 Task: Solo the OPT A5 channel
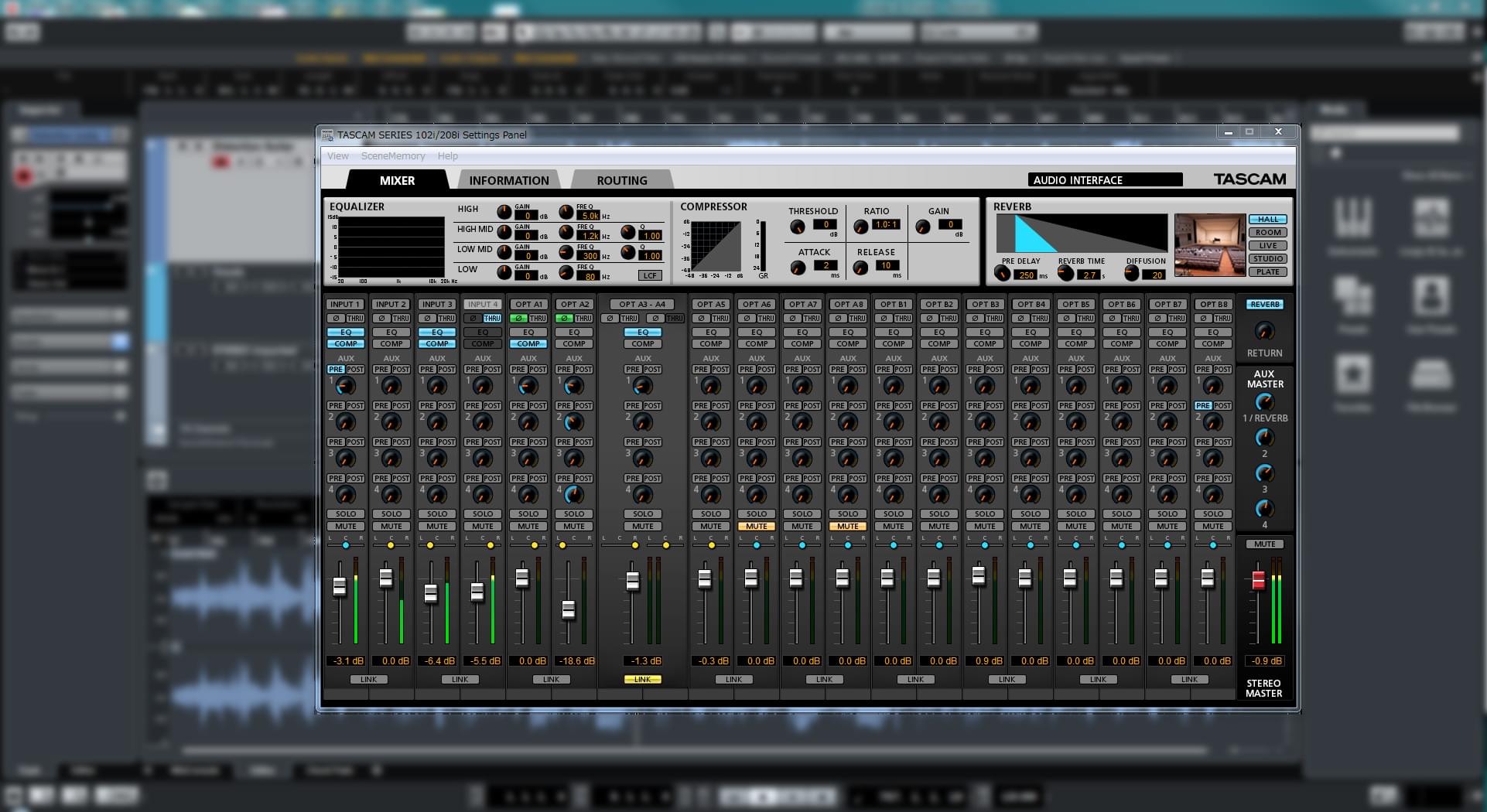[711, 513]
